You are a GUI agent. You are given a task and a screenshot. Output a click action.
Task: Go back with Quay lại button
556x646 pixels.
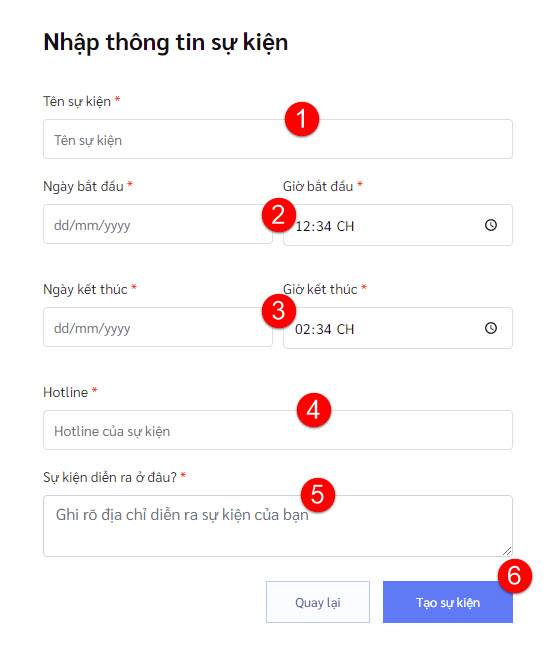[318, 602]
